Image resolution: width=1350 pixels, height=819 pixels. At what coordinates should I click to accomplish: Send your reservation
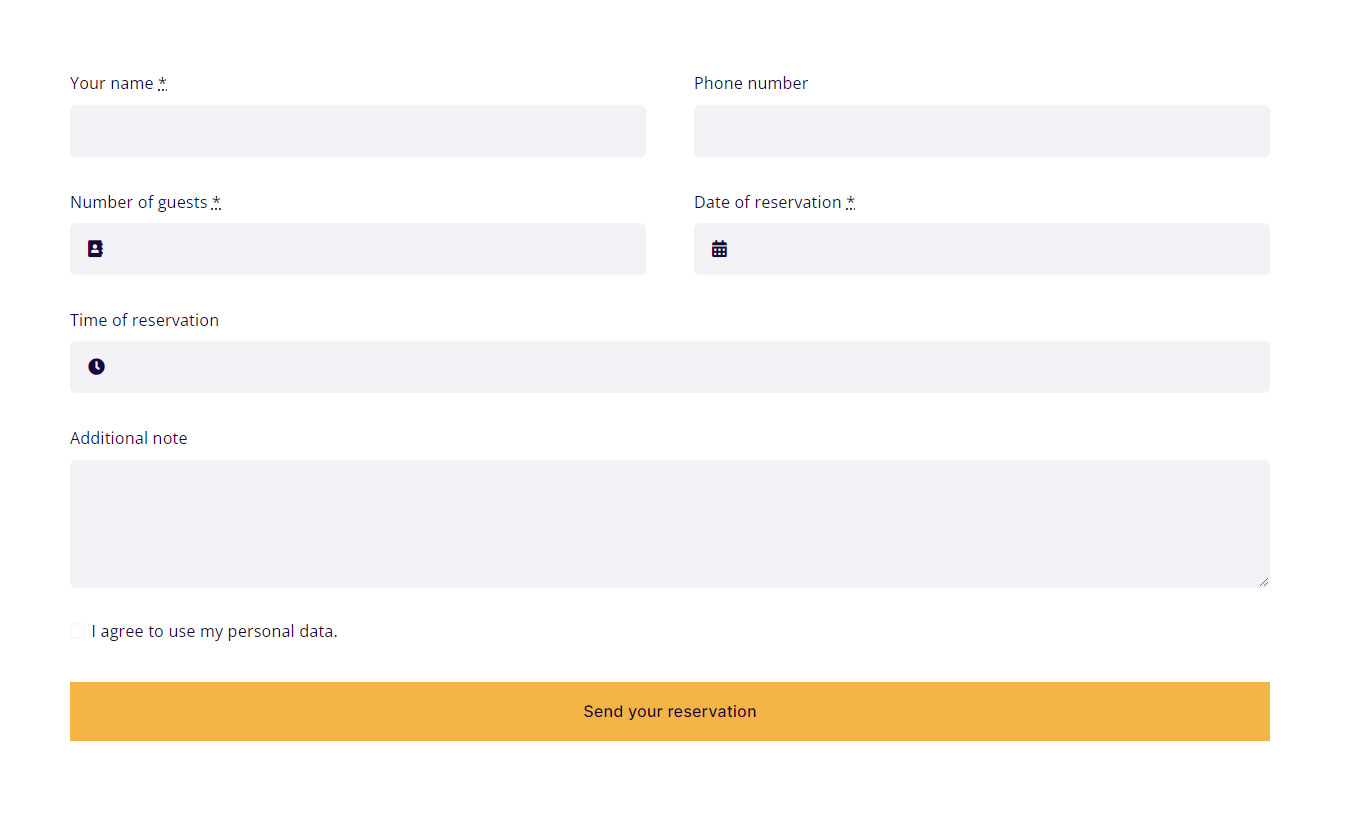point(670,711)
